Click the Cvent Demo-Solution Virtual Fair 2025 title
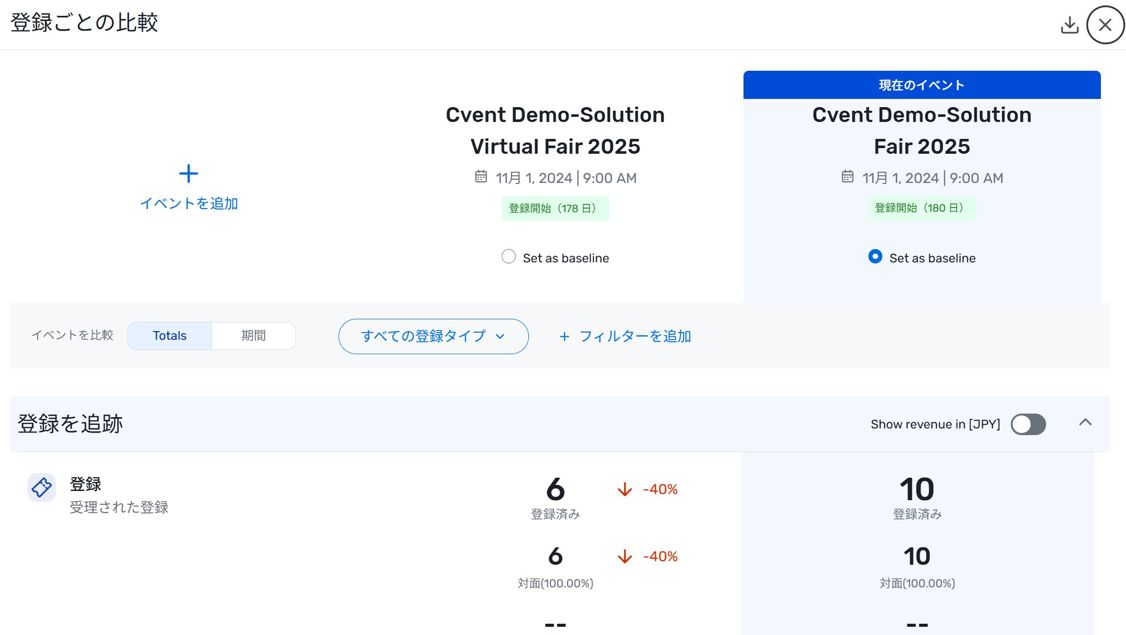The image size is (1126, 635). pyautogui.click(x=555, y=131)
